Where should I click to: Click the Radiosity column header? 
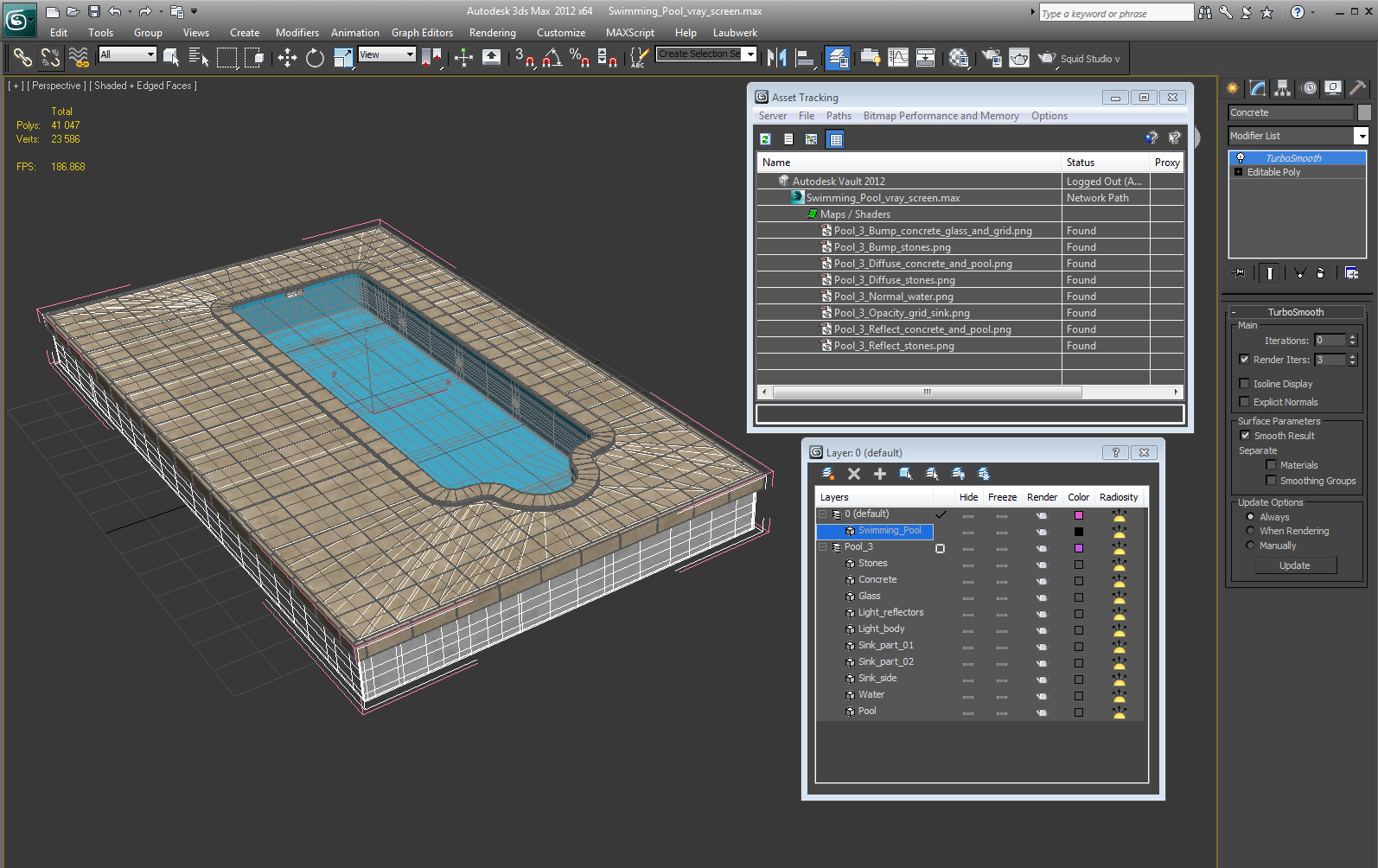click(x=1119, y=497)
